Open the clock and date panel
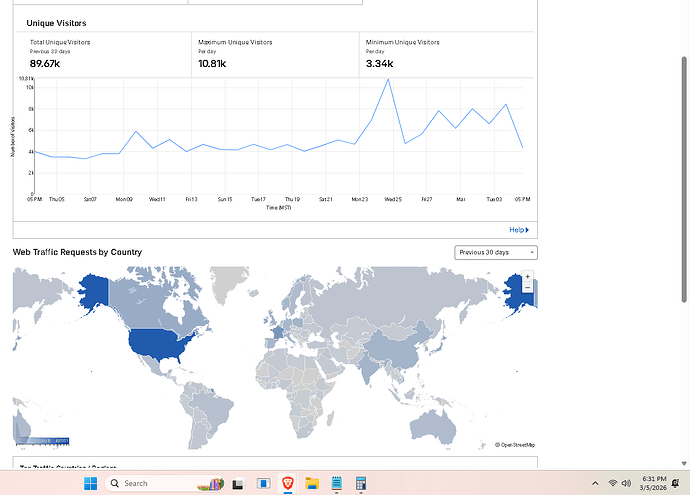The image size is (690, 495). (x=656, y=483)
